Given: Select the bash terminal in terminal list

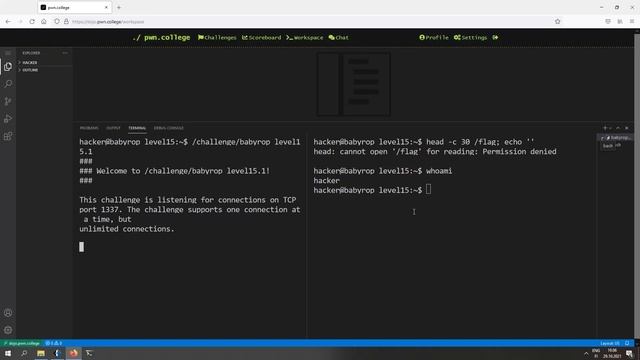Looking at the screenshot, I should [611, 146].
